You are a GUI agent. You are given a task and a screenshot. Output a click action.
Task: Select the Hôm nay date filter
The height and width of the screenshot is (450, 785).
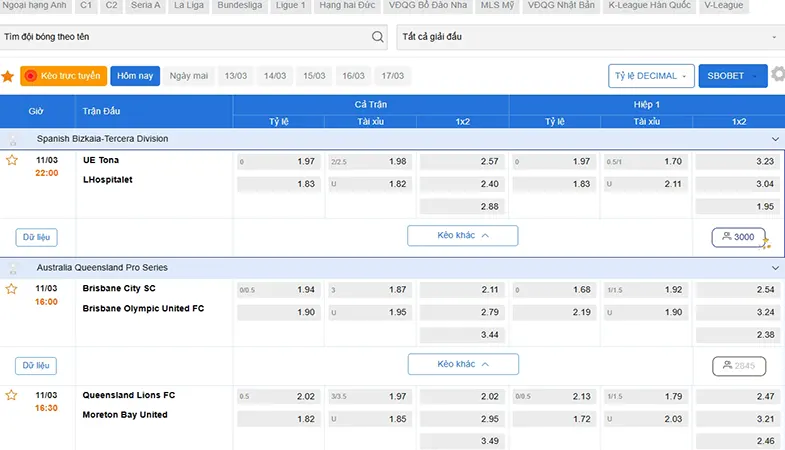tap(135, 76)
